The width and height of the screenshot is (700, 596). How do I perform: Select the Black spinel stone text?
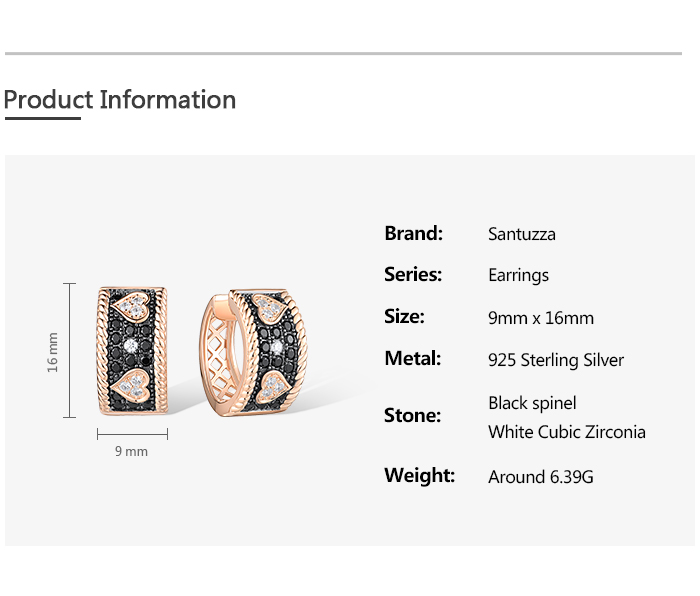click(532, 403)
